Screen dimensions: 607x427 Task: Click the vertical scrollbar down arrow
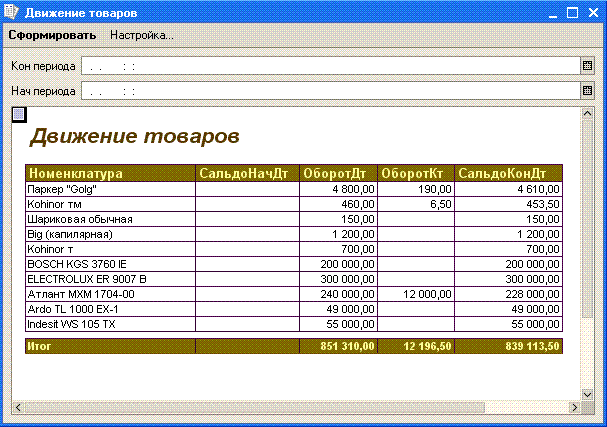coord(587,394)
